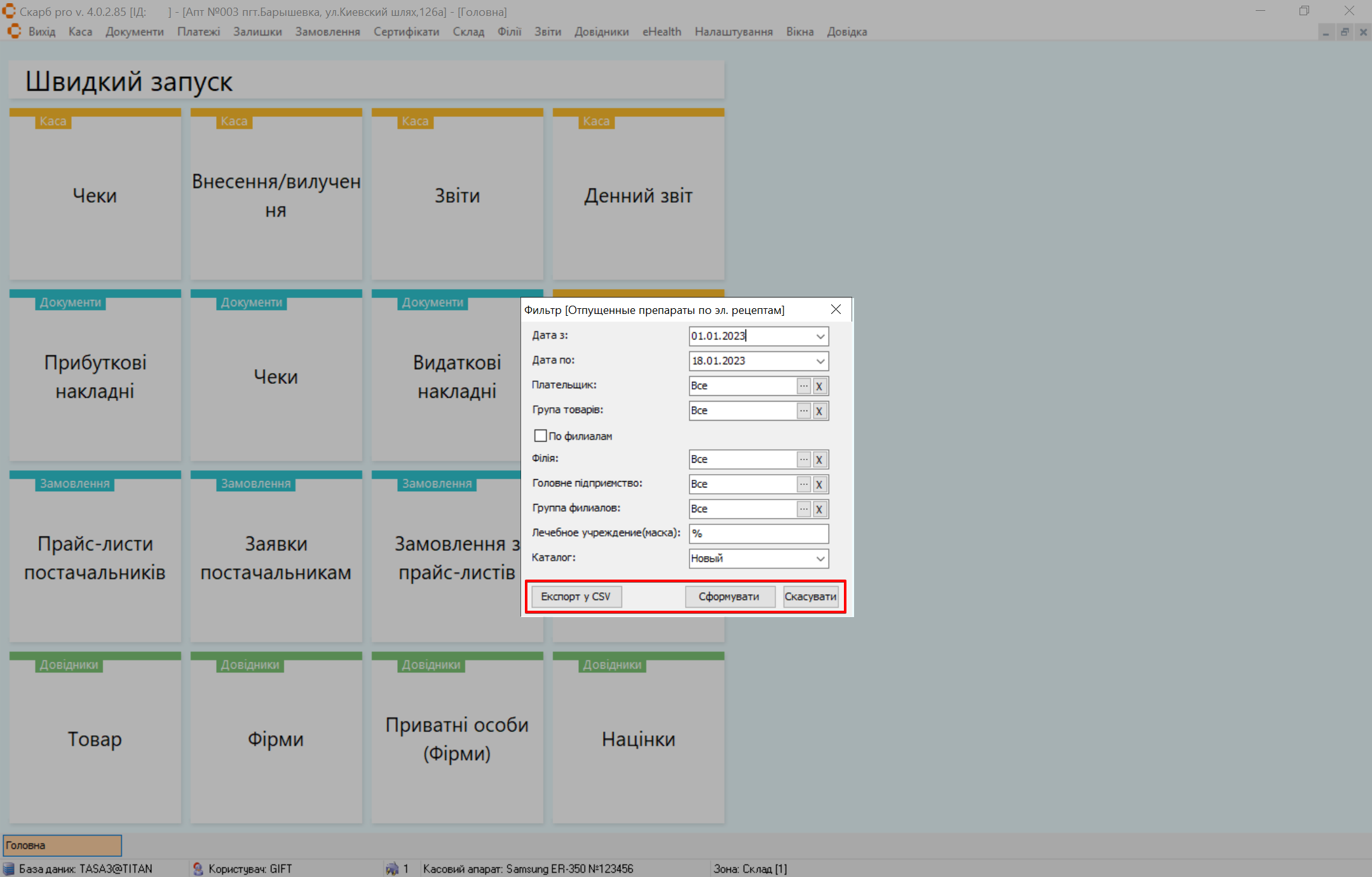Open browse for Группа филиалов
The width and height of the screenshot is (1372, 877).
pyautogui.click(x=803, y=509)
